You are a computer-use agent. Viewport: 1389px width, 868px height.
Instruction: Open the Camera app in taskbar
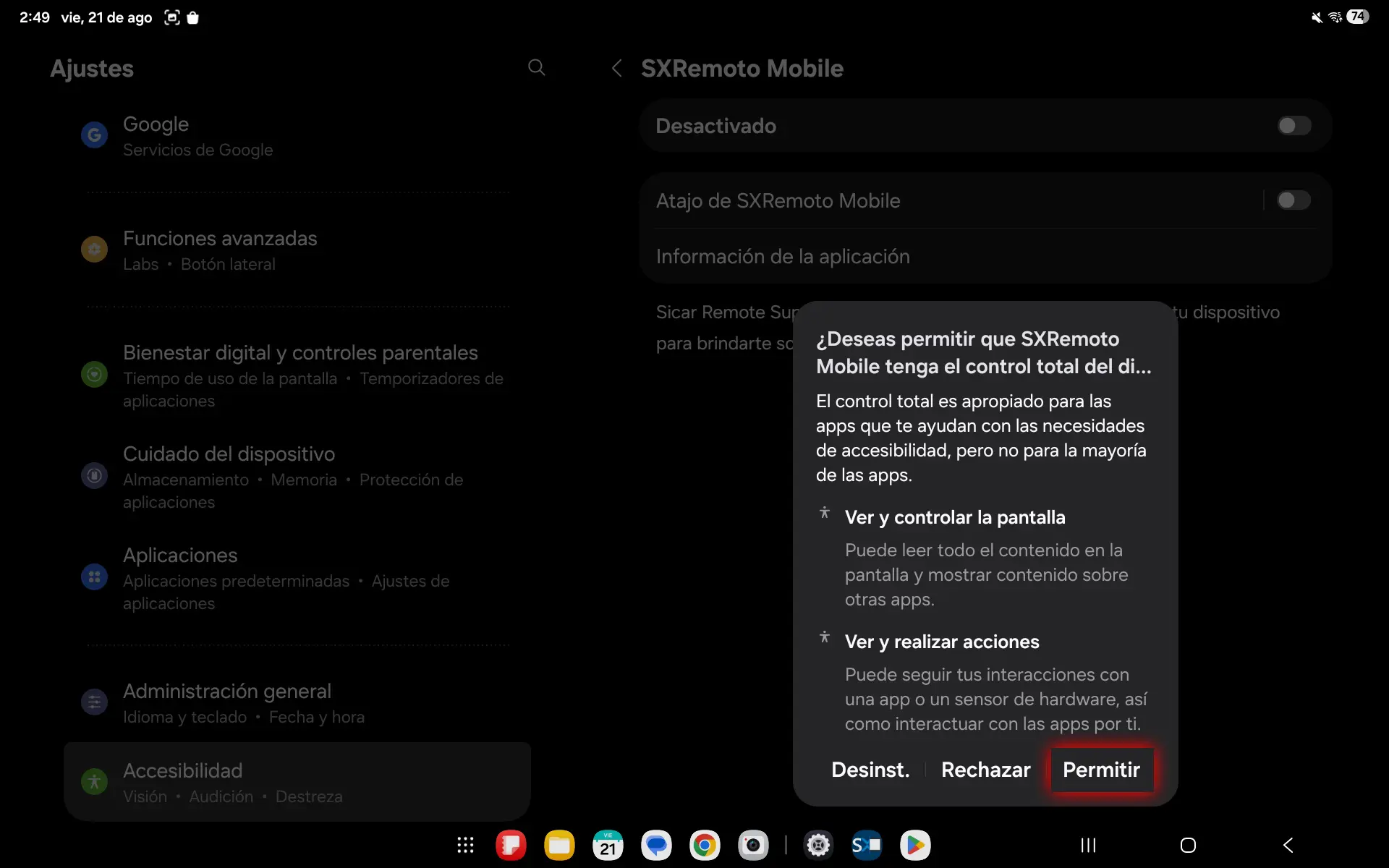tap(753, 845)
